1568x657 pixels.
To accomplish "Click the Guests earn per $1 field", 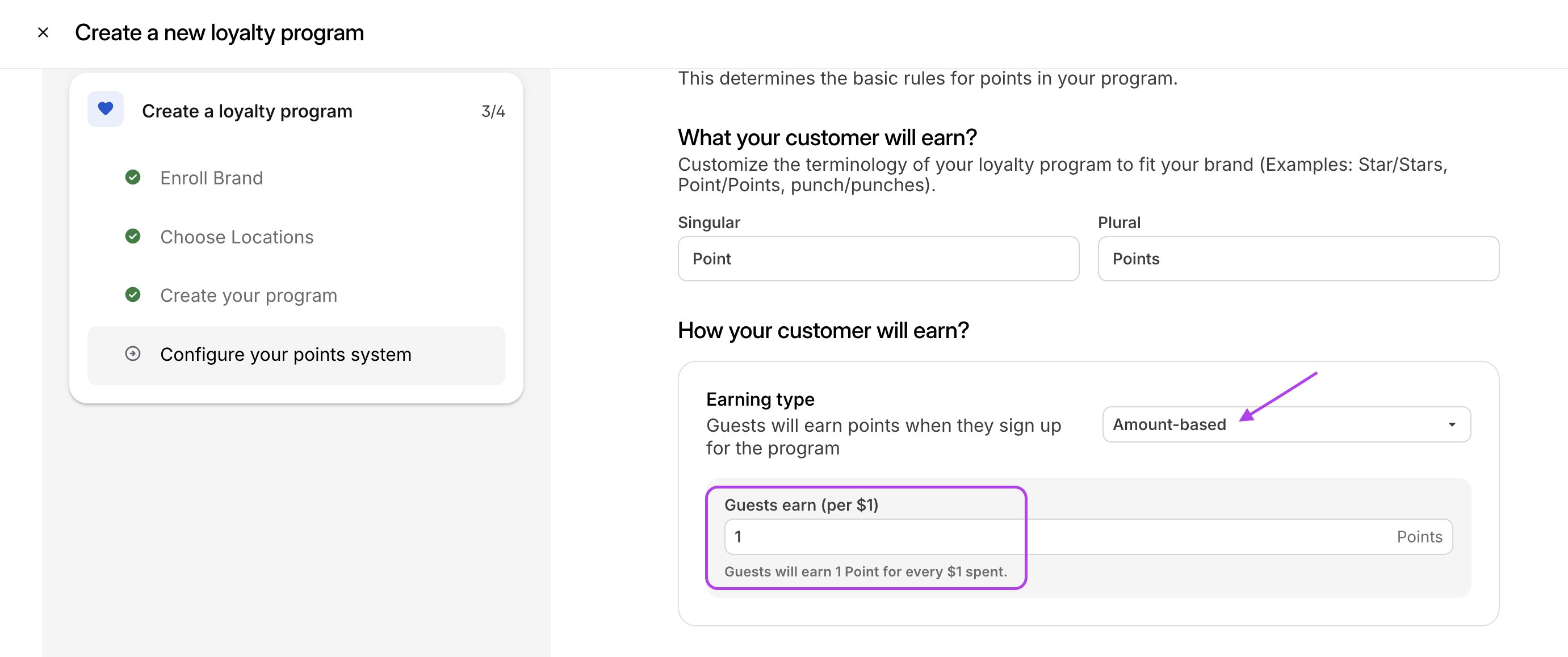I will point(1035,537).
